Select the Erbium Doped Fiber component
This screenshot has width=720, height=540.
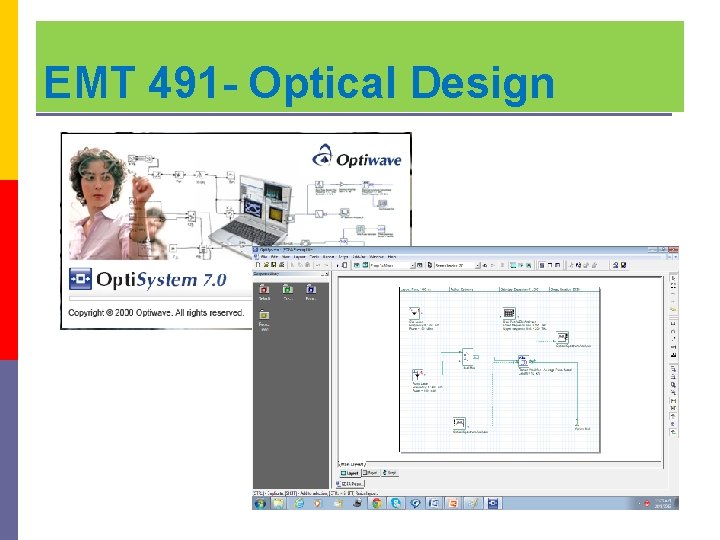point(523,360)
